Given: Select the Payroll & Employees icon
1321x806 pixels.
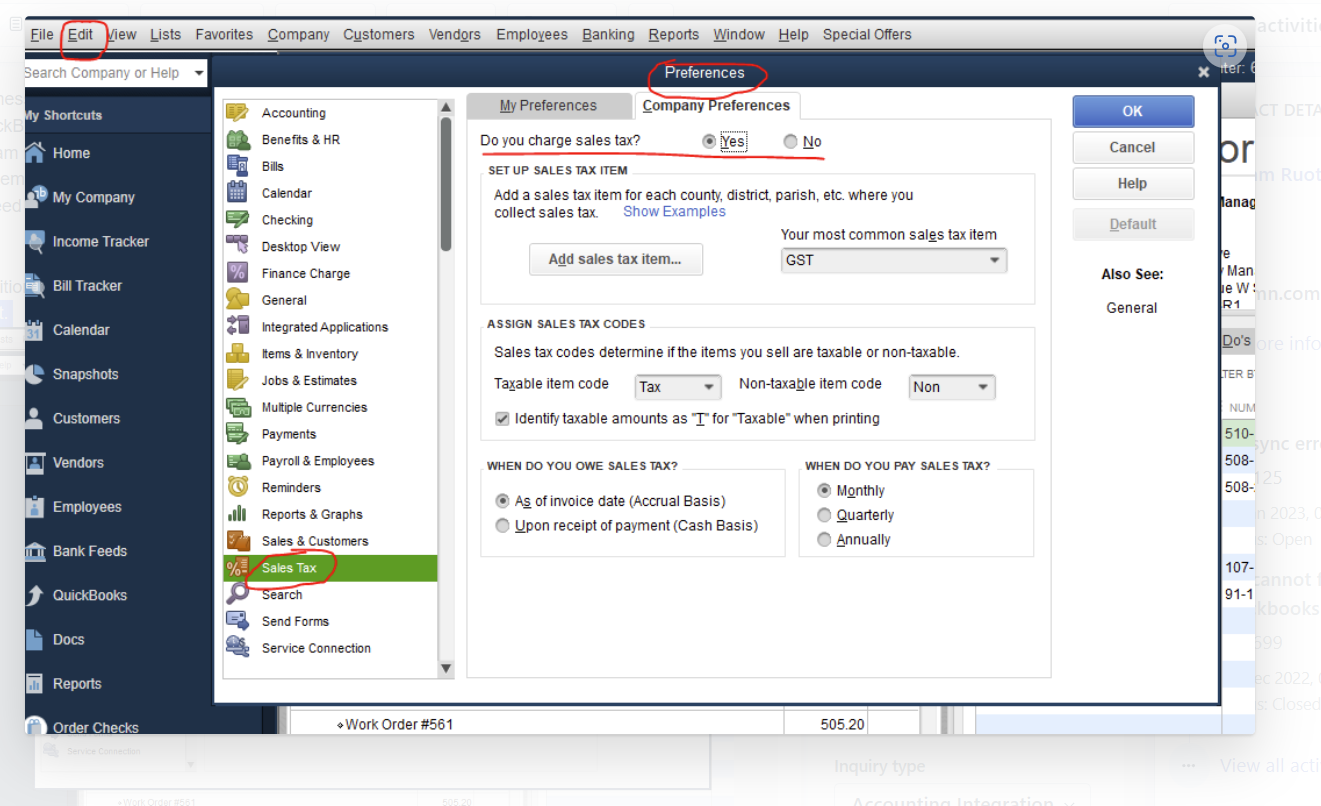Looking at the screenshot, I should click(237, 461).
